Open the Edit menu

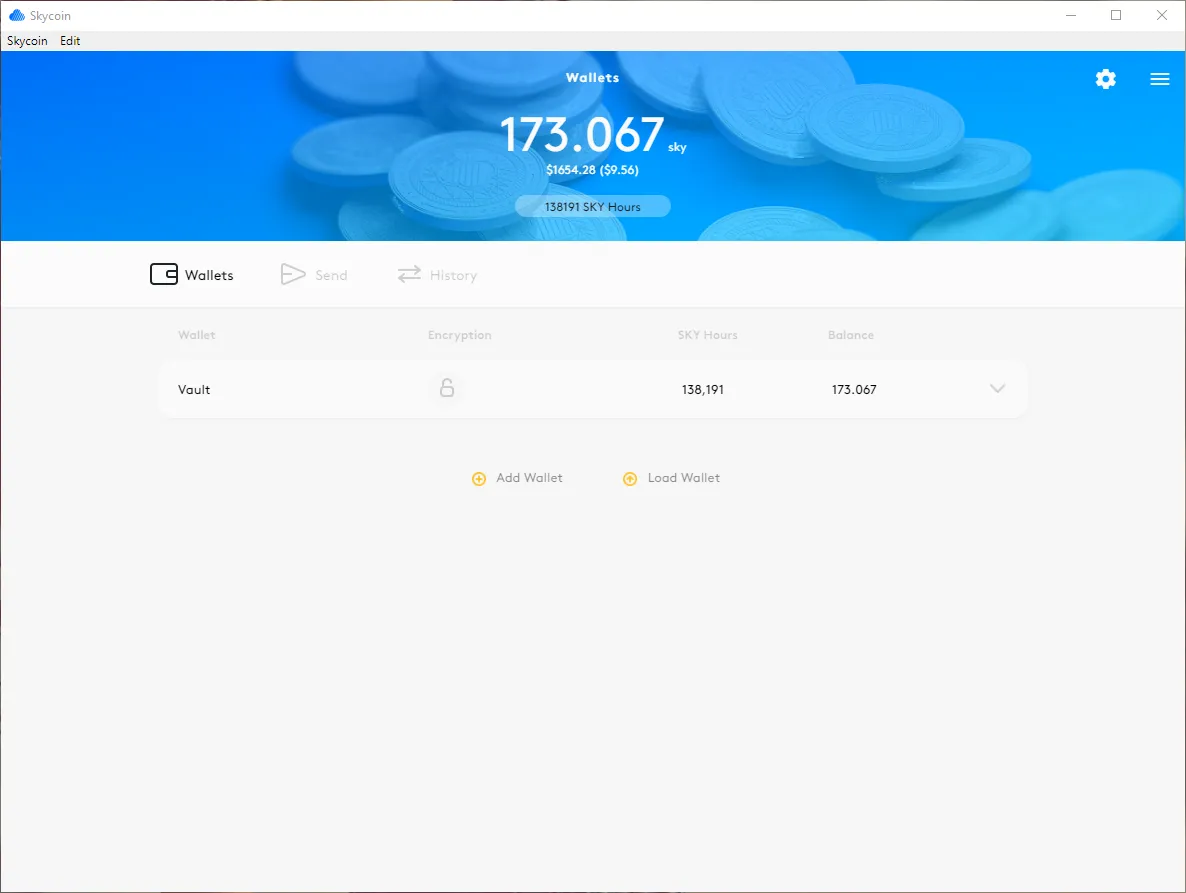(x=70, y=41)
